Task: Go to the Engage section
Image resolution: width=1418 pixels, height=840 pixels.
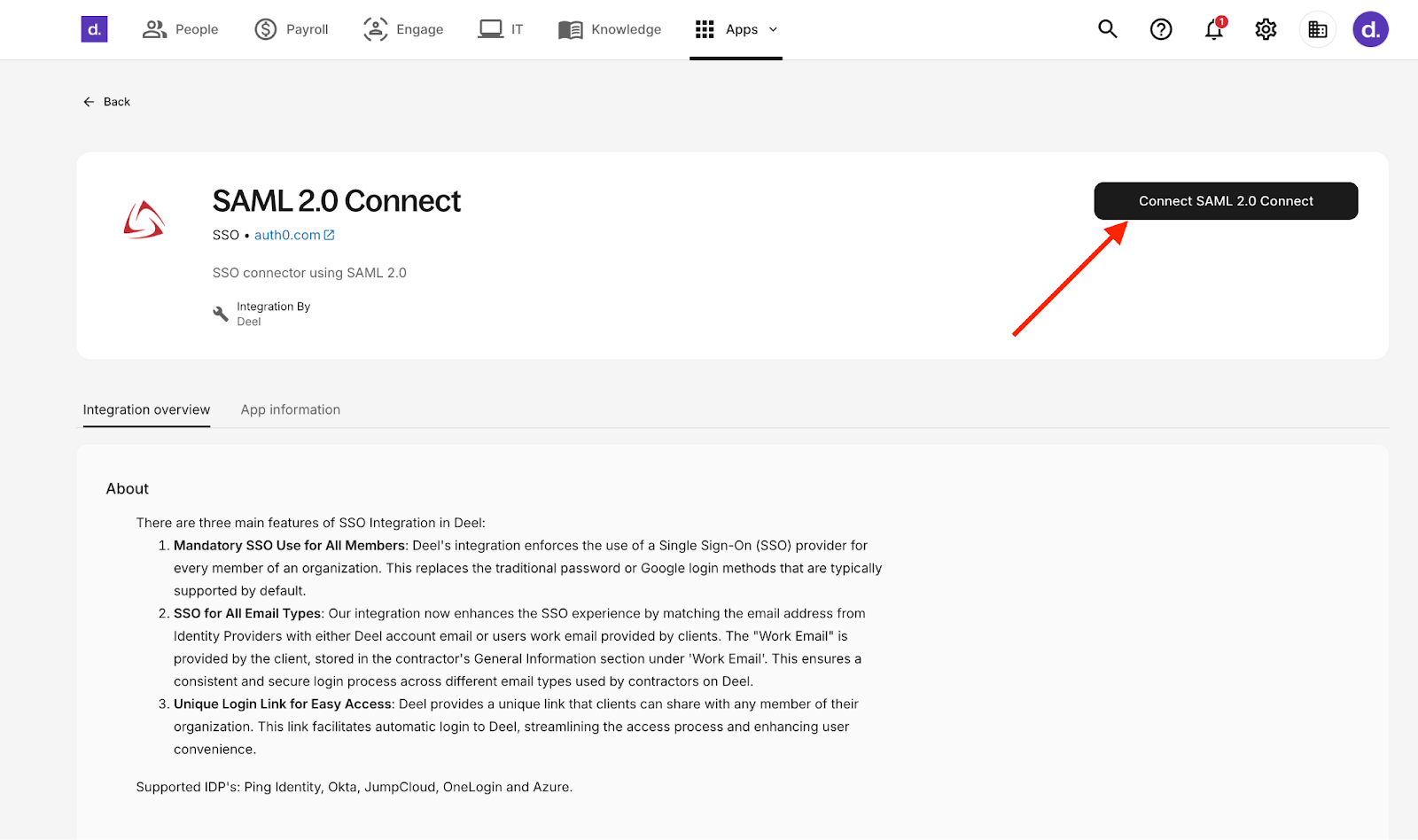Action: [403, 29]
